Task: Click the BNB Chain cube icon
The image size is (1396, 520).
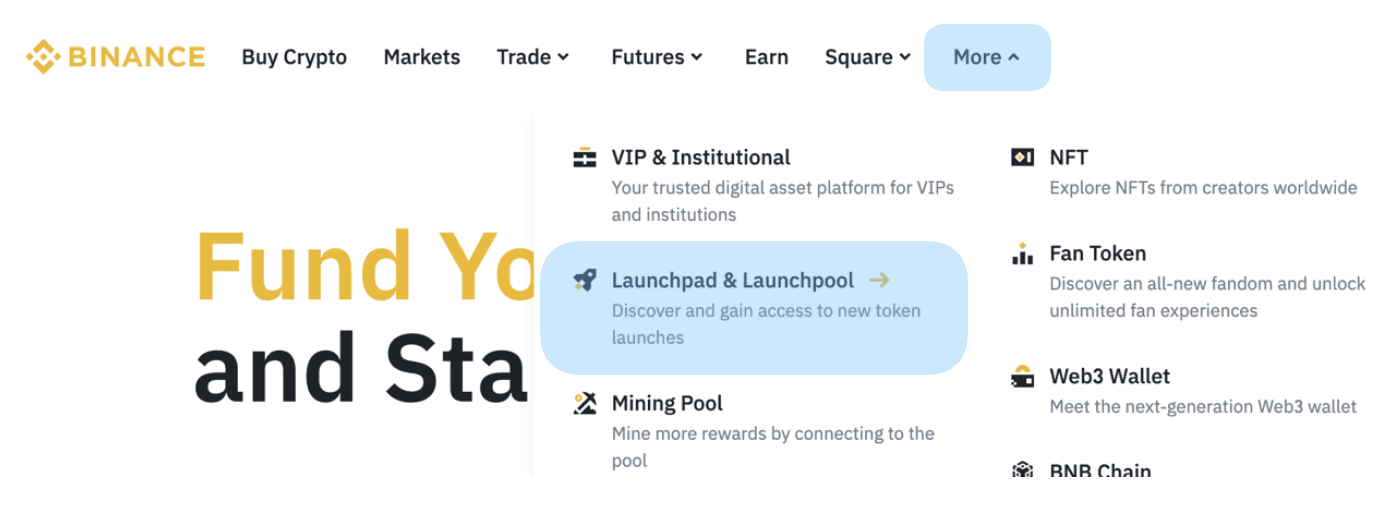Action: [x=1022, y=469]
